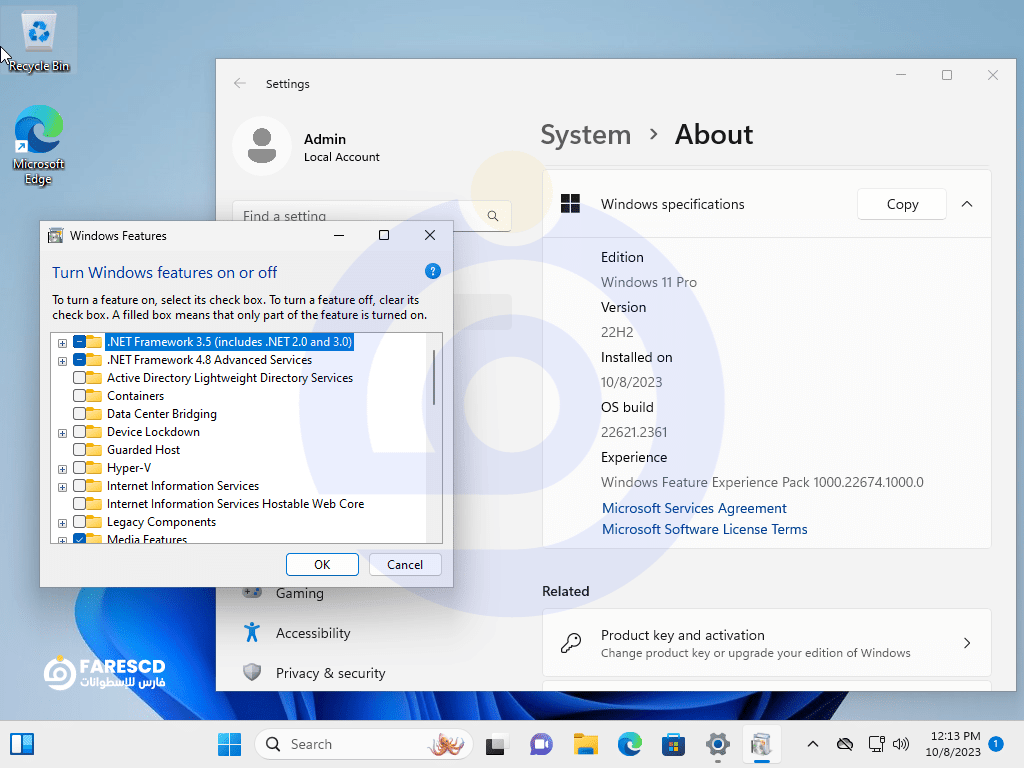Open the taskbar clock and date
Screen dimensions: 1024x768
pos(953,744)
